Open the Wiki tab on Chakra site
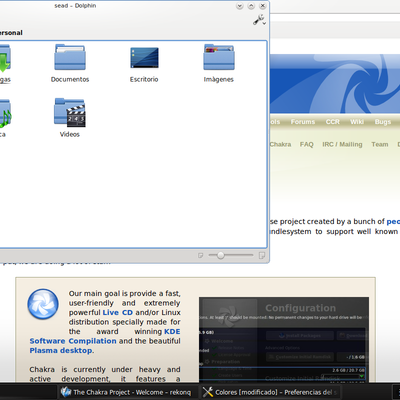Viewport: 400px width, 400px height. [357, 122]
